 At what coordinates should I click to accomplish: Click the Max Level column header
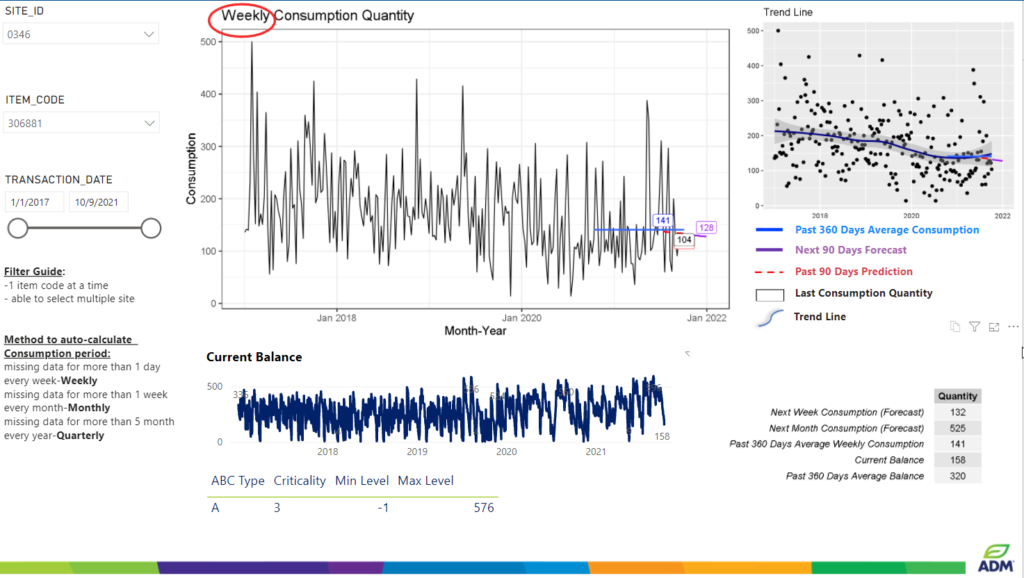coord(425,480)
